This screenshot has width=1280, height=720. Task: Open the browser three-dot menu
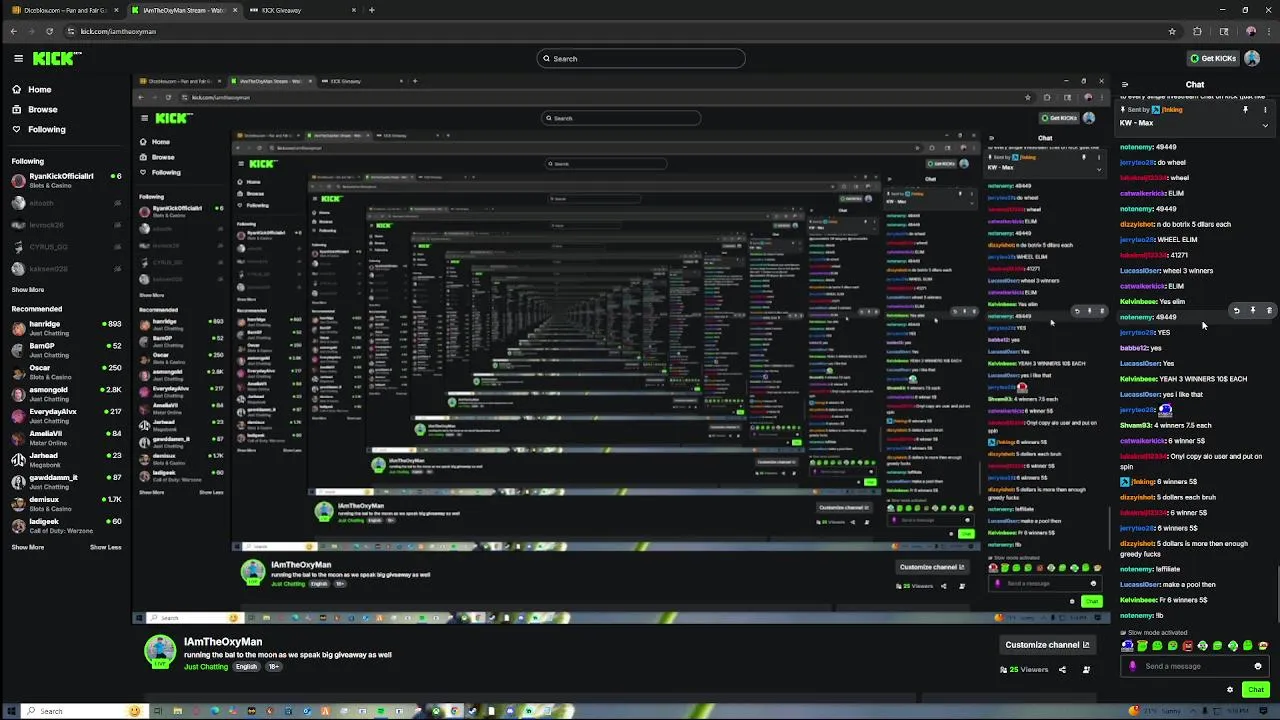(1269, 31)
